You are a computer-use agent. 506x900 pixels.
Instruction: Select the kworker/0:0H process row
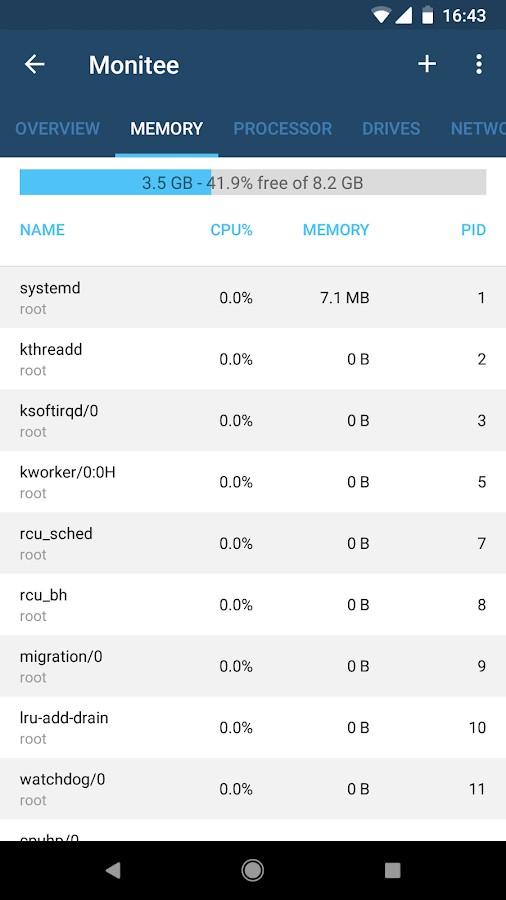point(253,482)
